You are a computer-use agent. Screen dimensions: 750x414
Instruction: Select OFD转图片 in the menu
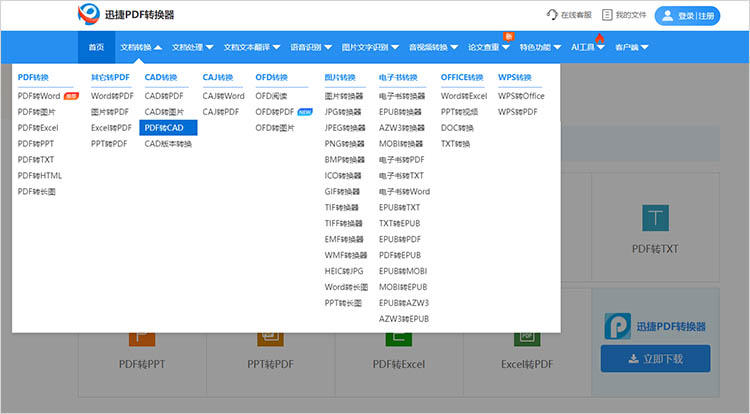(x=275, y=128)
